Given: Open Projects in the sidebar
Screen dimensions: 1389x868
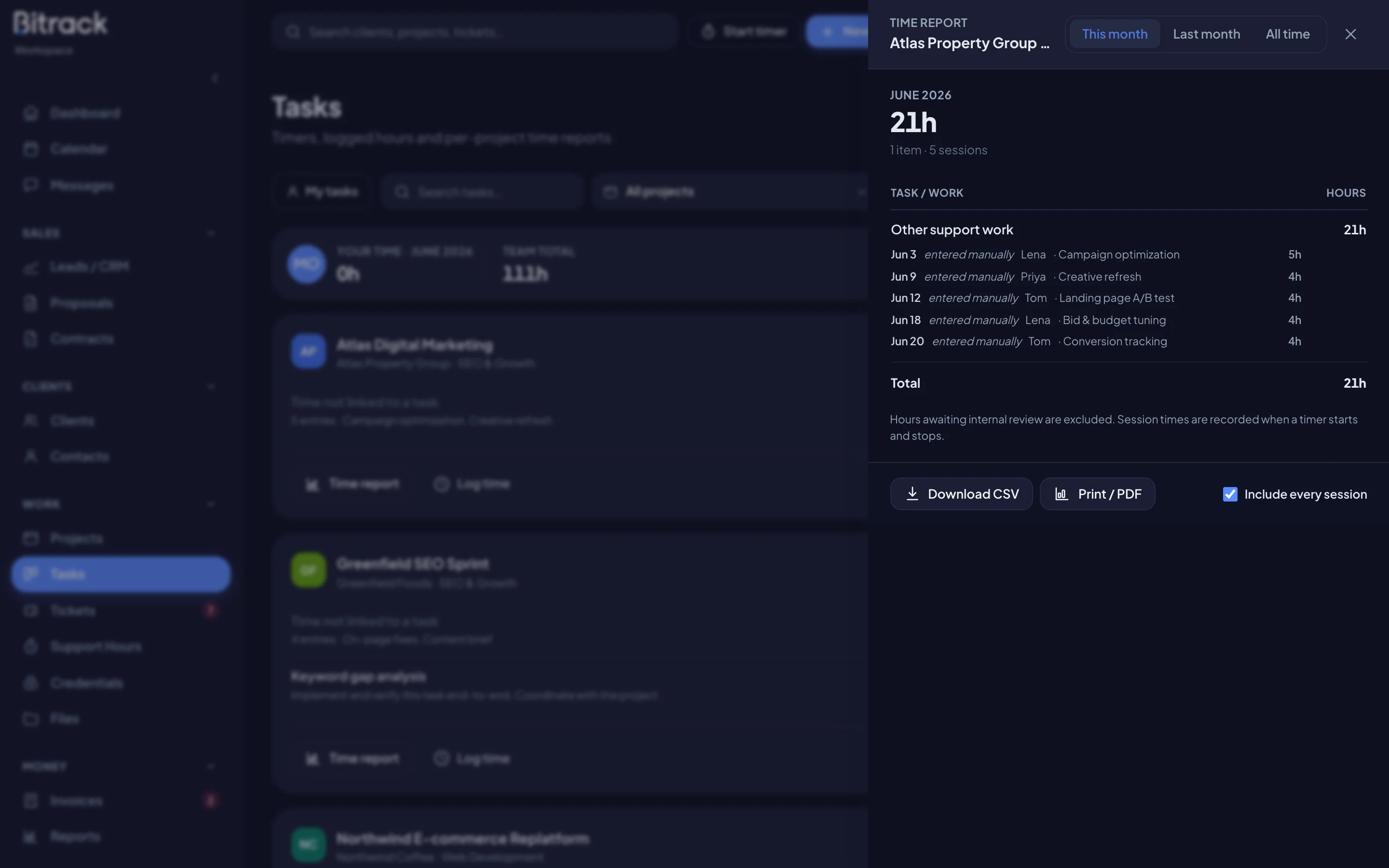Looking at the screenshot, I should (121, 539).
